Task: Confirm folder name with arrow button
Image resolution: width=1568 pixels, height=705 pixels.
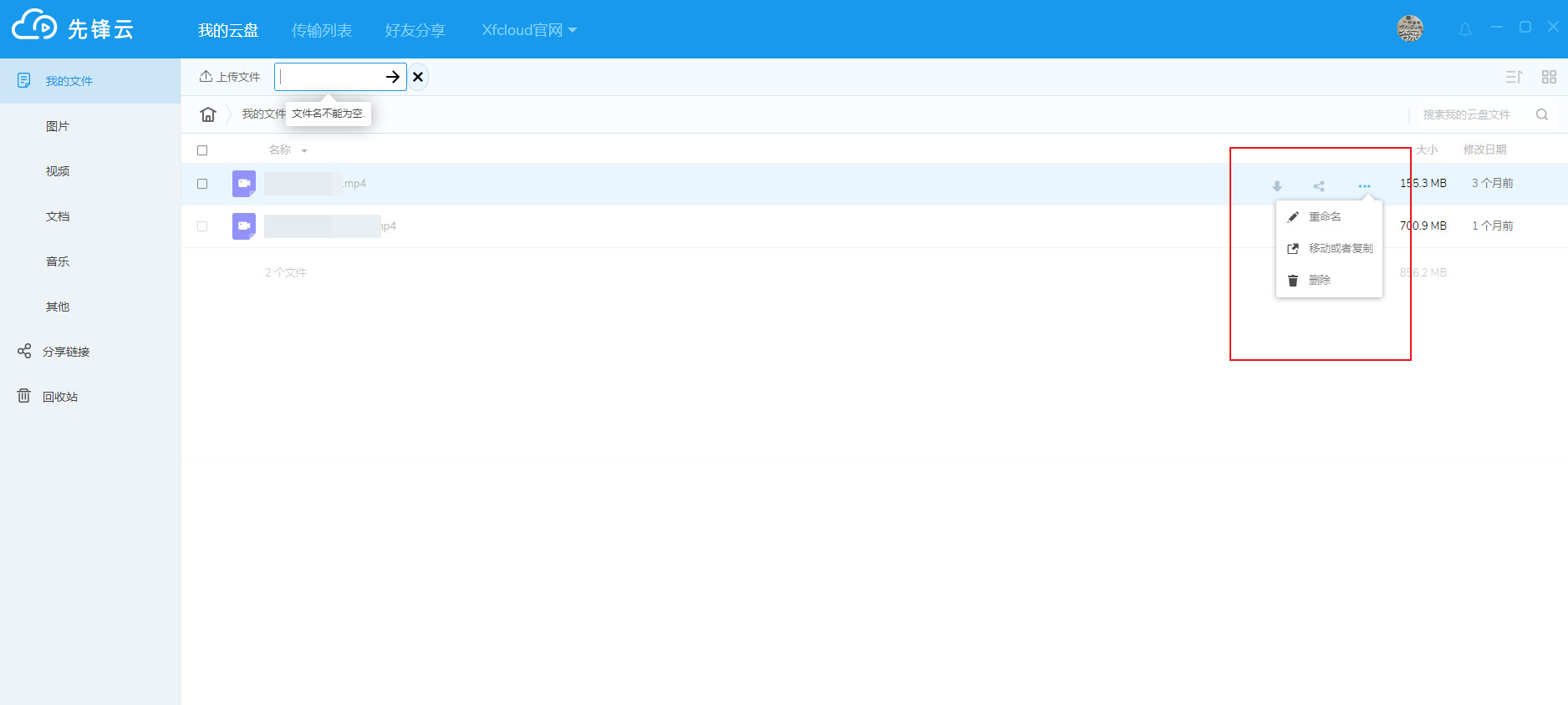Action: (392, 77)
